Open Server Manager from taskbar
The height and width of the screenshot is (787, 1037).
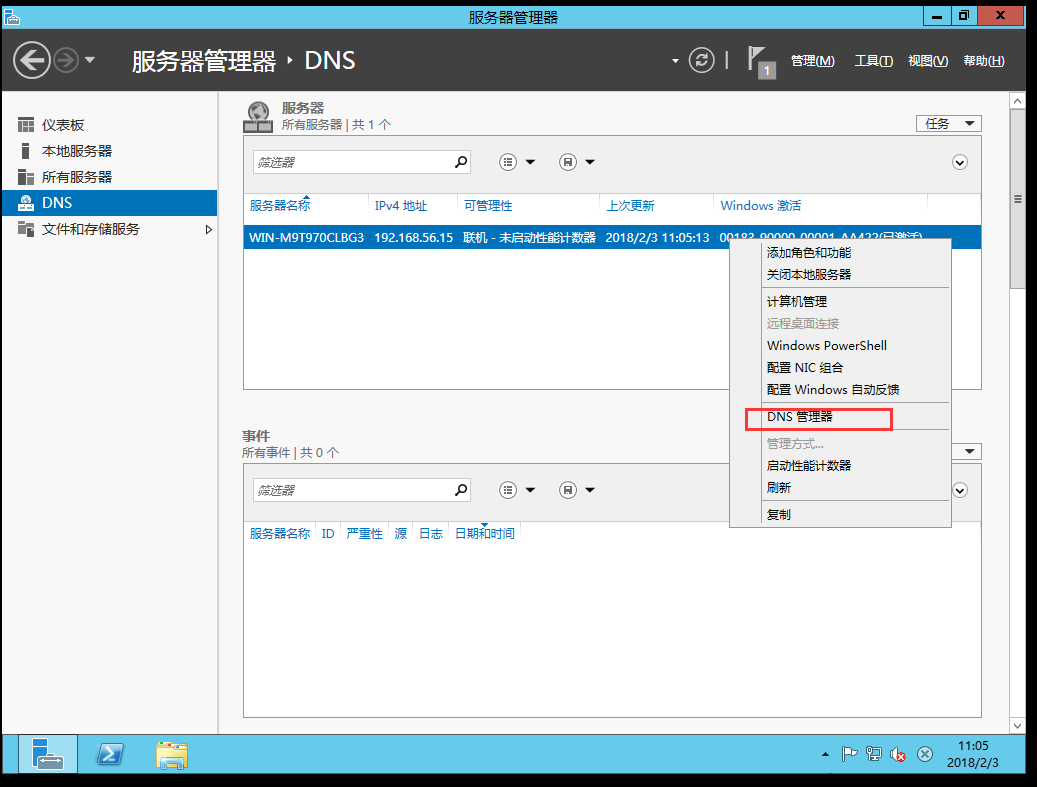point(48,754)
